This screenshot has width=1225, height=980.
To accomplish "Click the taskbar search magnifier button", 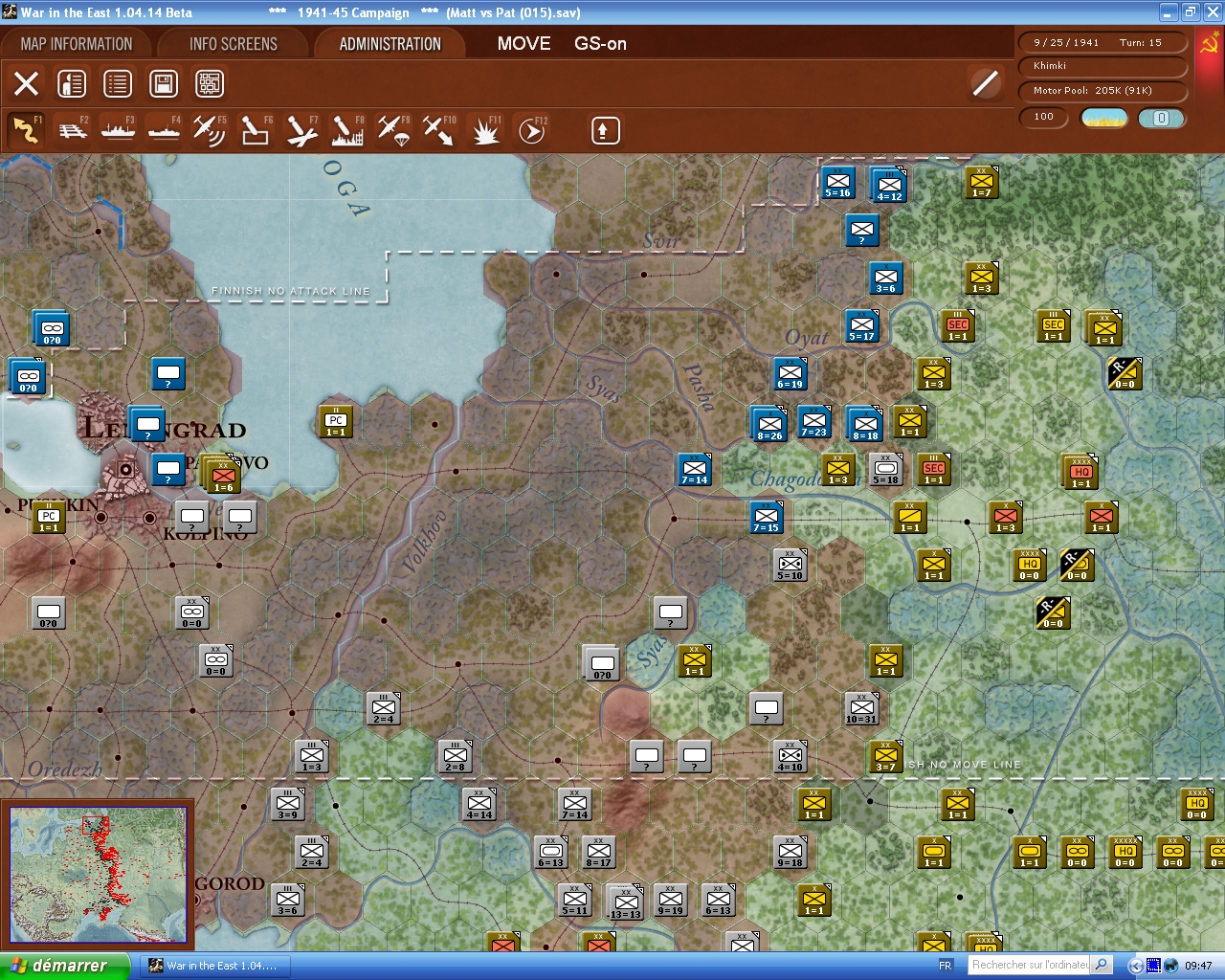I will click(x=1102, y=965).
